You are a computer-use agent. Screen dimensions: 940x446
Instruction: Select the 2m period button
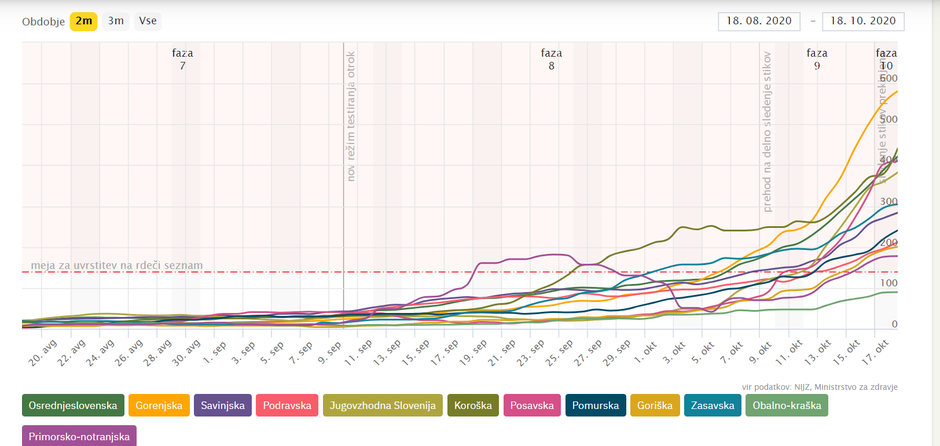click(84, 21)
